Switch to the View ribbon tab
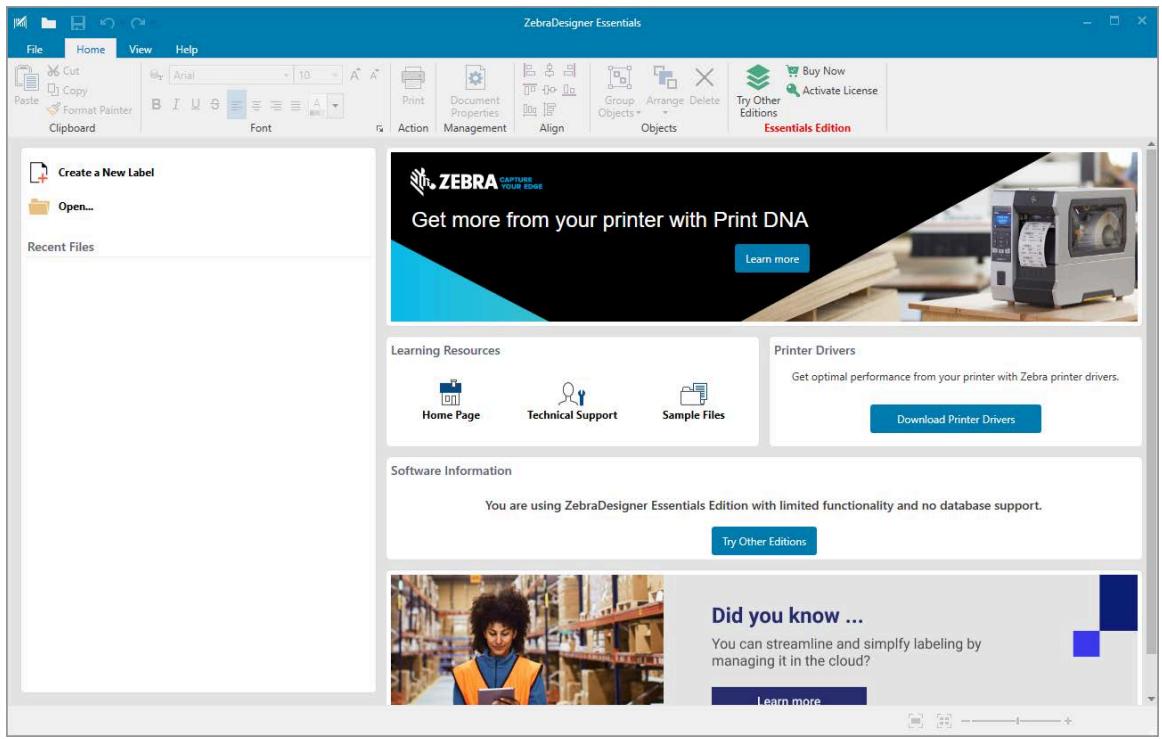This screenshot has width=1162, height=739. click(x=140, y=49)
